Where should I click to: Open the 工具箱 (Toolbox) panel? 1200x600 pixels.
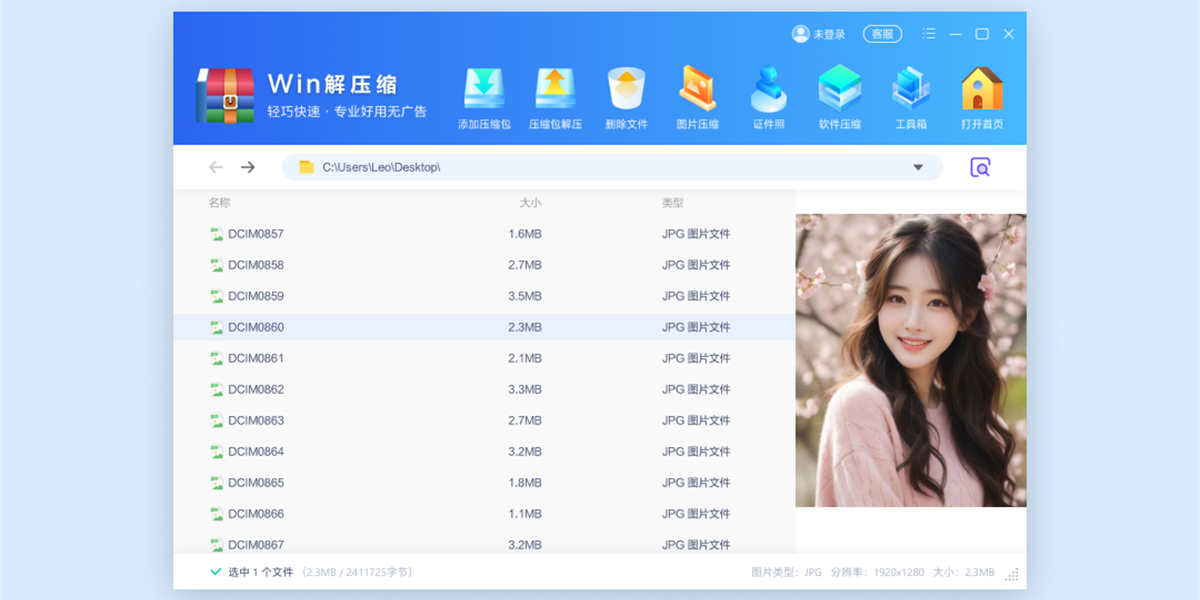[x=911, y=95]
